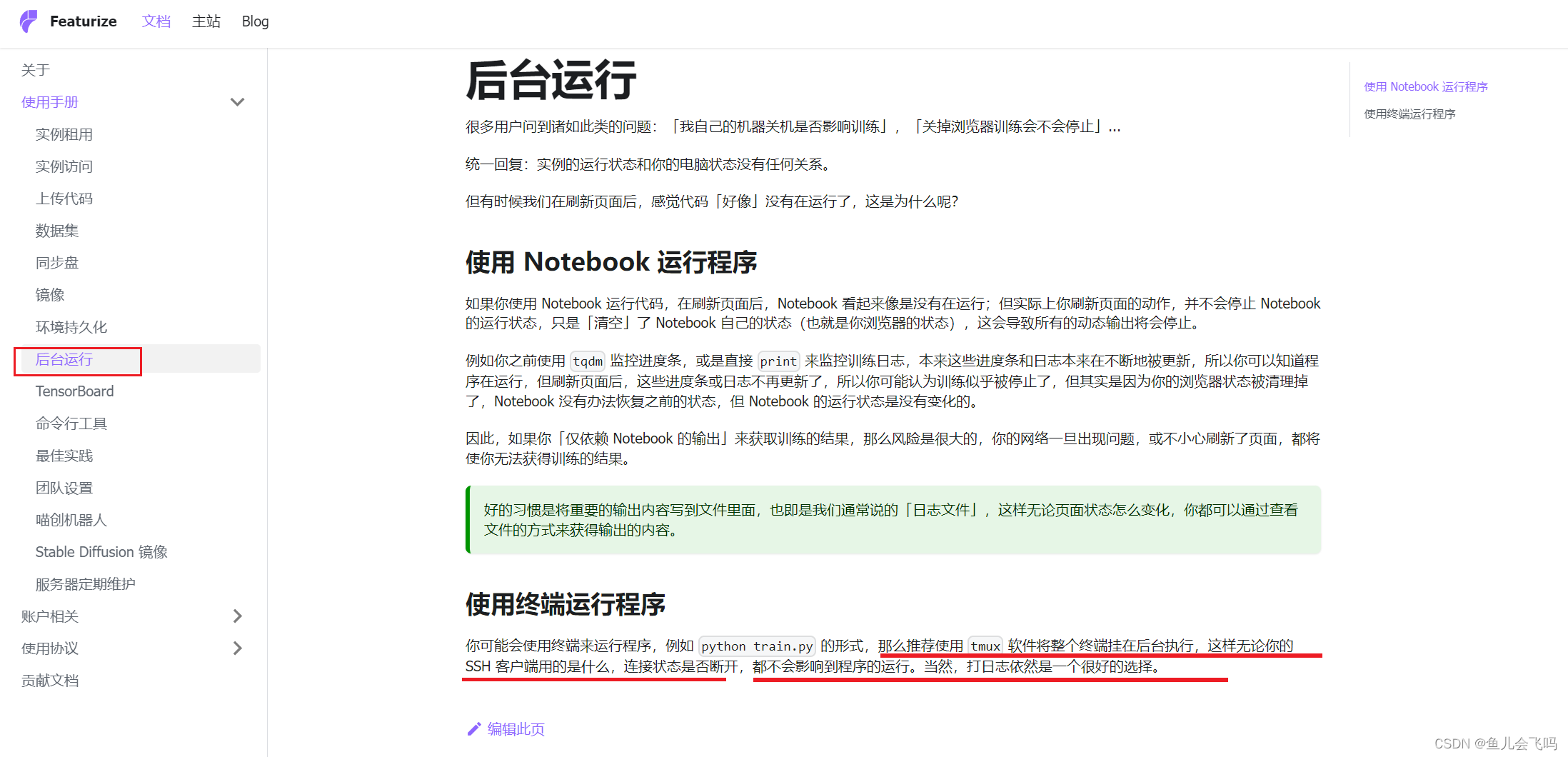Screen dimensions: 1568x757
Task: Open the TensorBoard guide
Action: [75, 391]
